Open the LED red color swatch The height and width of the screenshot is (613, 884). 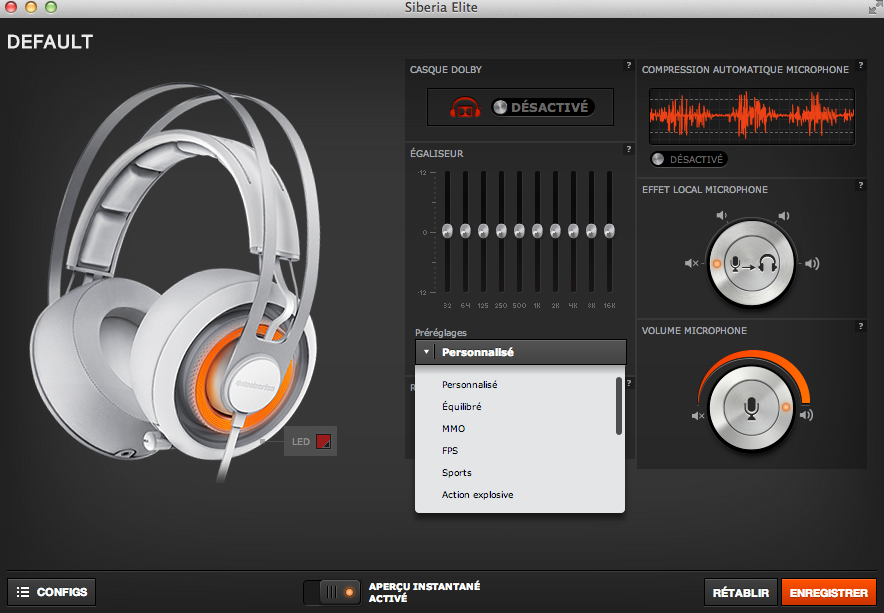323,441
